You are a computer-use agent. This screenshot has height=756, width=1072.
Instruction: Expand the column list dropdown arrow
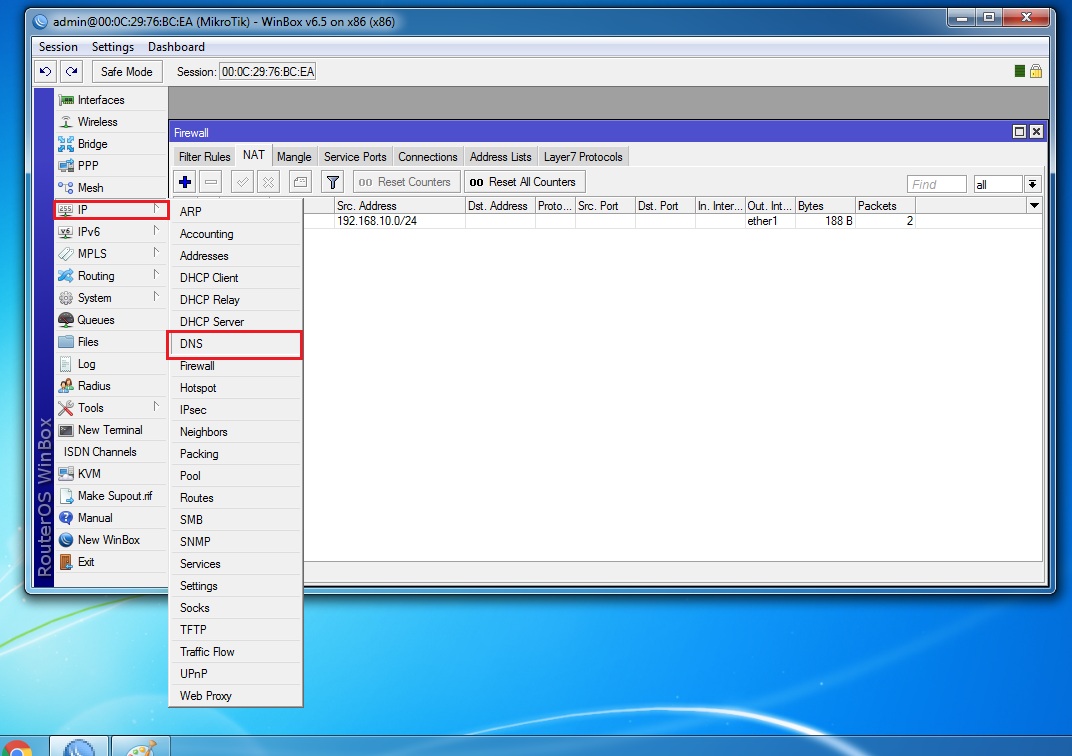coord(1034,205)
